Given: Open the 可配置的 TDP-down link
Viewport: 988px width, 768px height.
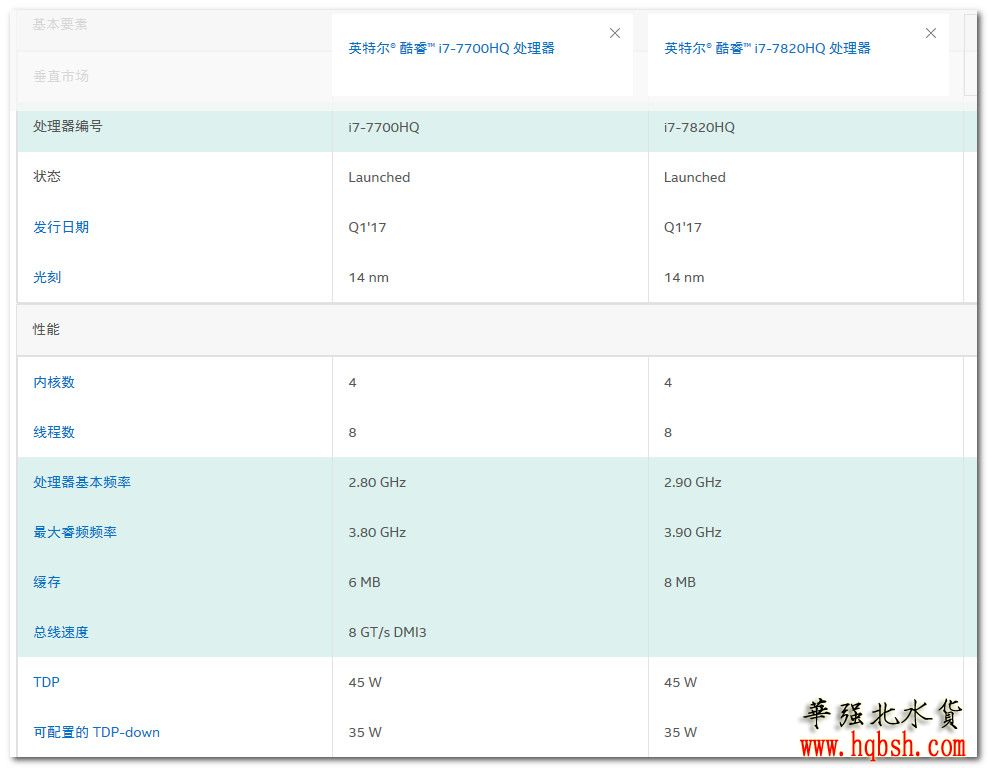Looking at the screenshot, I should 96,732.
